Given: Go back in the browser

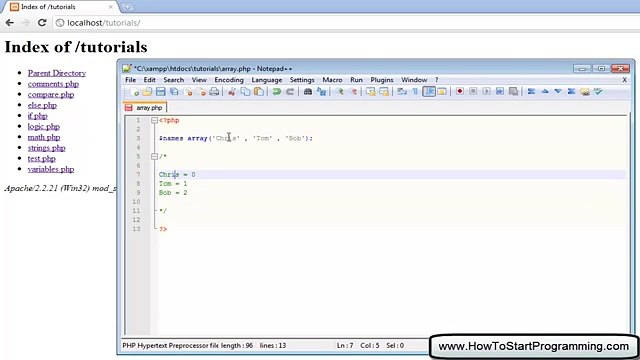Looking at the screenshot, I should point(10,23).
